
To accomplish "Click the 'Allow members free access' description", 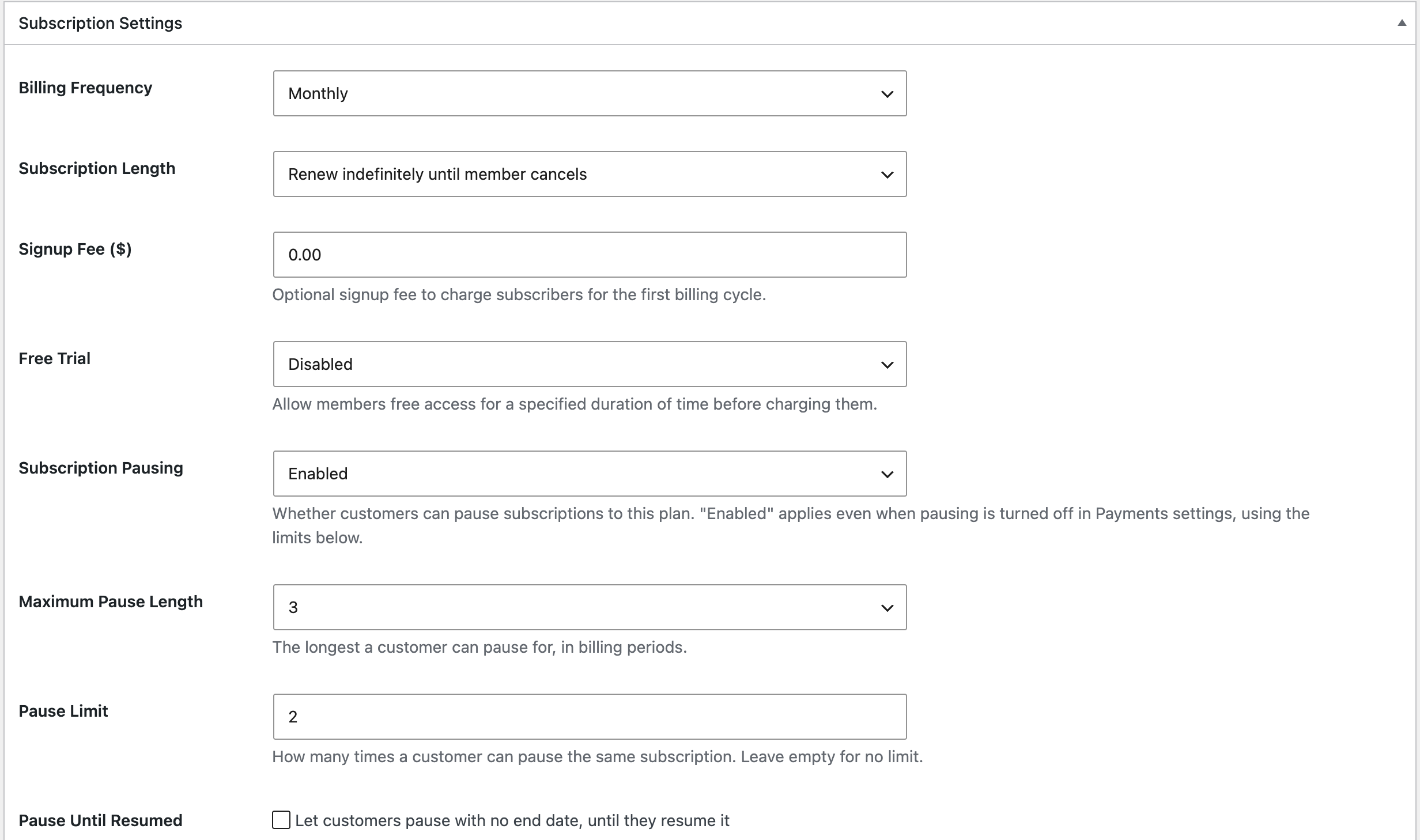I will coord(575,405).
